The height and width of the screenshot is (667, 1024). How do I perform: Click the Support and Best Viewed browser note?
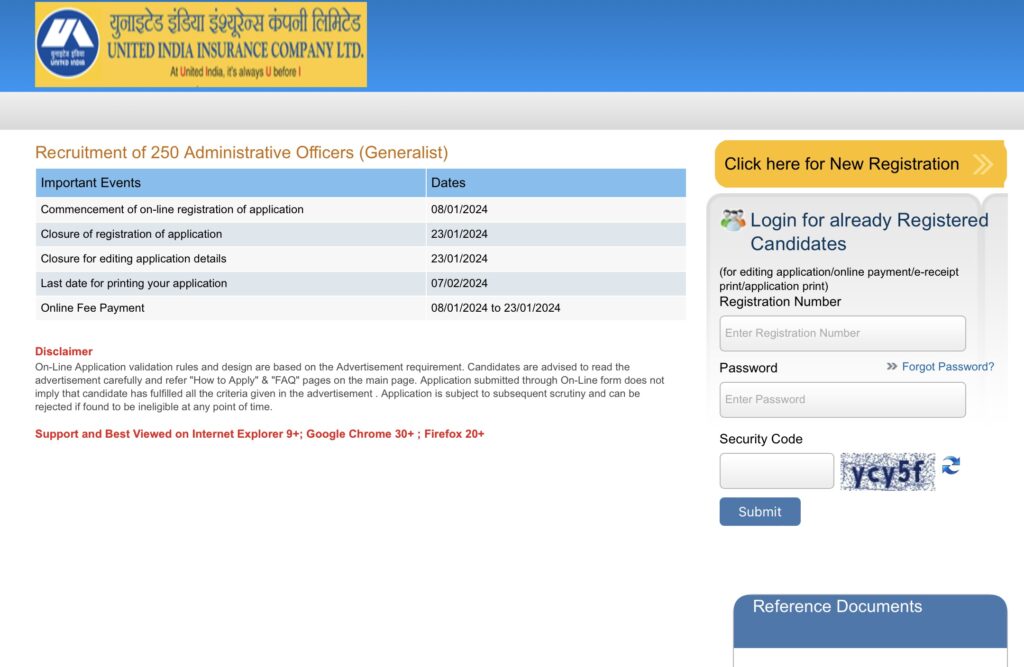click(x=260, y=434)
